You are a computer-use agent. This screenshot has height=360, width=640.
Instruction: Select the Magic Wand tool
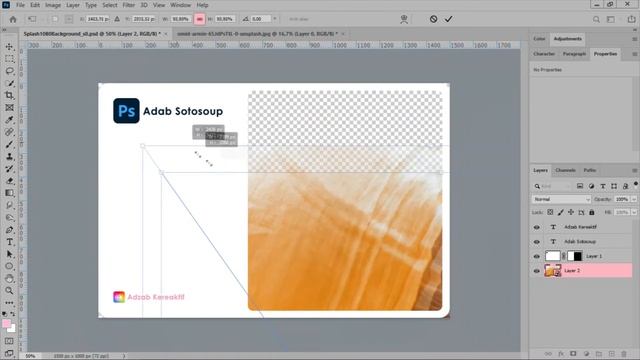coord(9,83)
